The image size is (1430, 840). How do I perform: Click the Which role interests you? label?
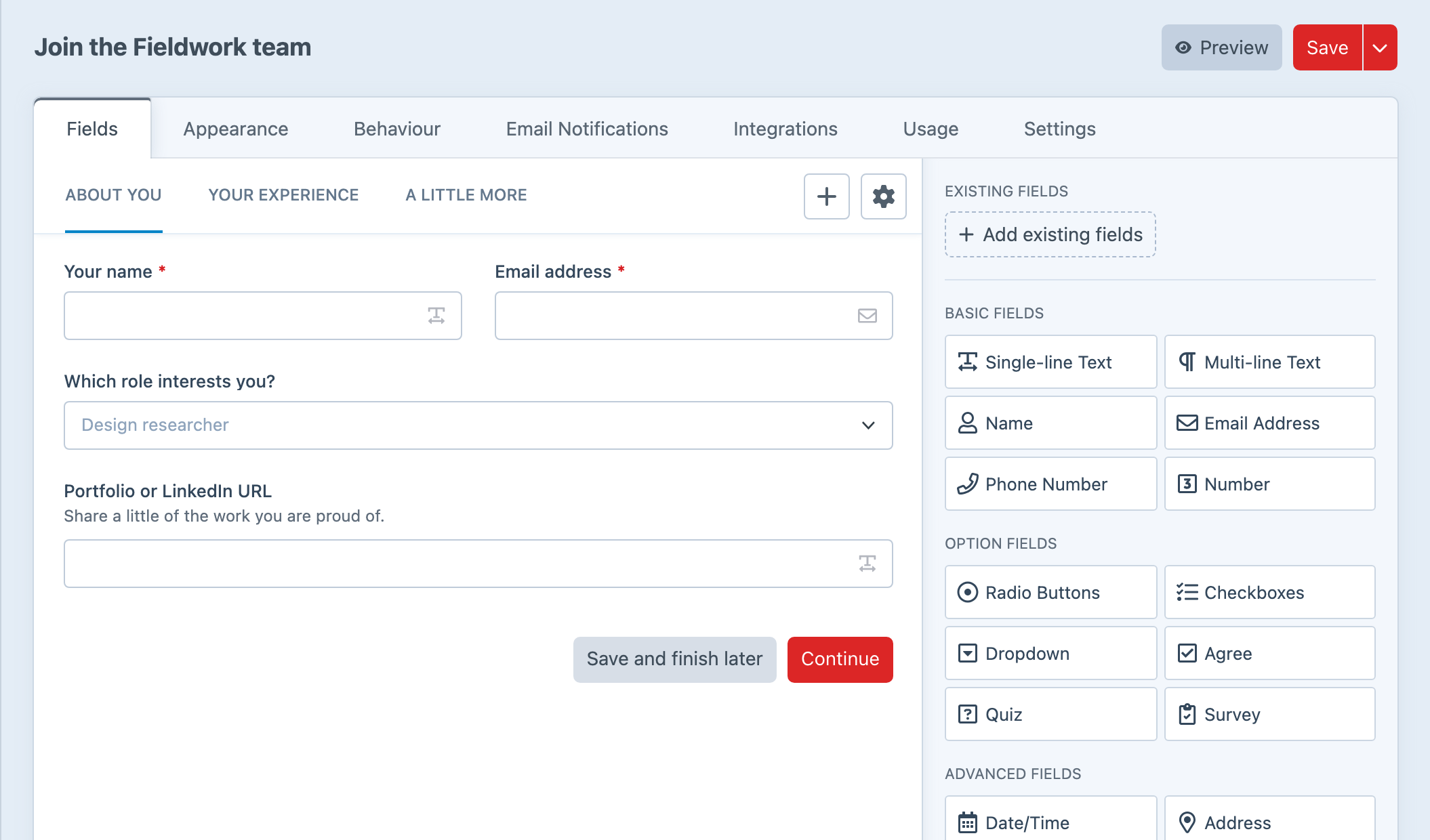click(x=169, y=381)
